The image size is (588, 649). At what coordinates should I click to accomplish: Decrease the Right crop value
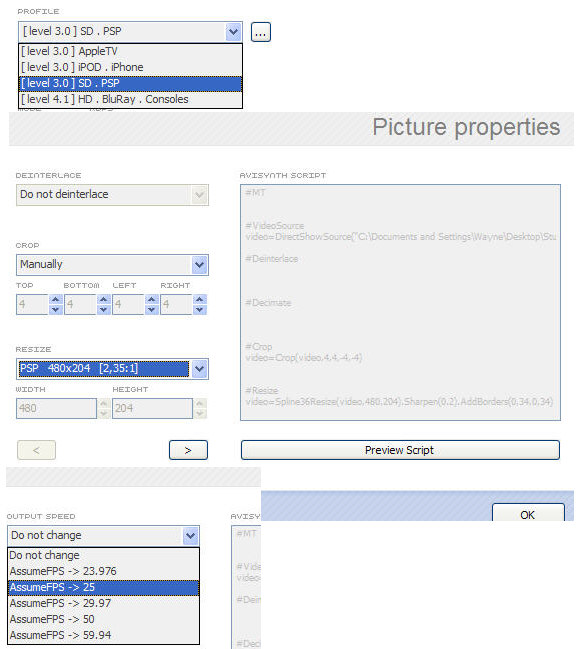[199, 310]
